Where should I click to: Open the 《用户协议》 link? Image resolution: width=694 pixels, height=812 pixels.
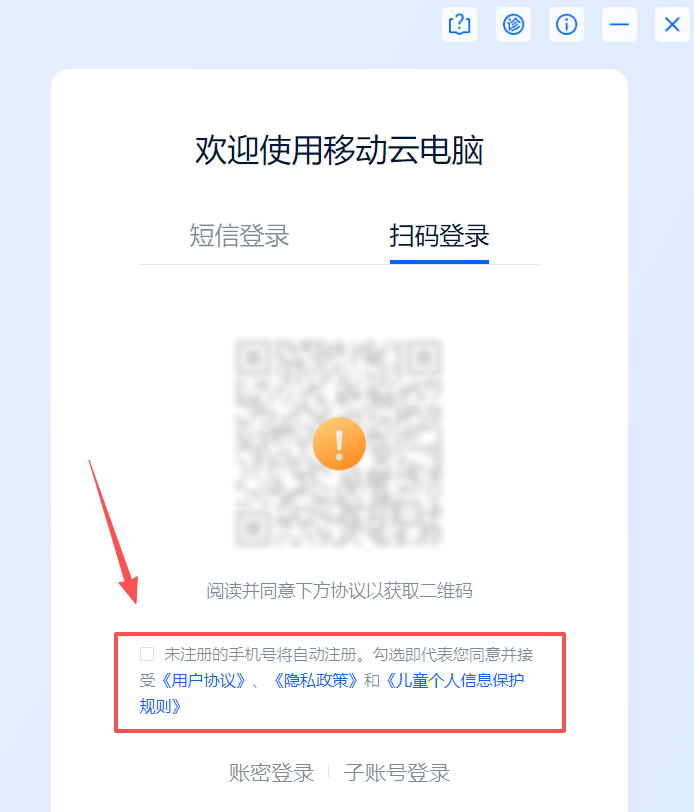(x=204, y=680)
